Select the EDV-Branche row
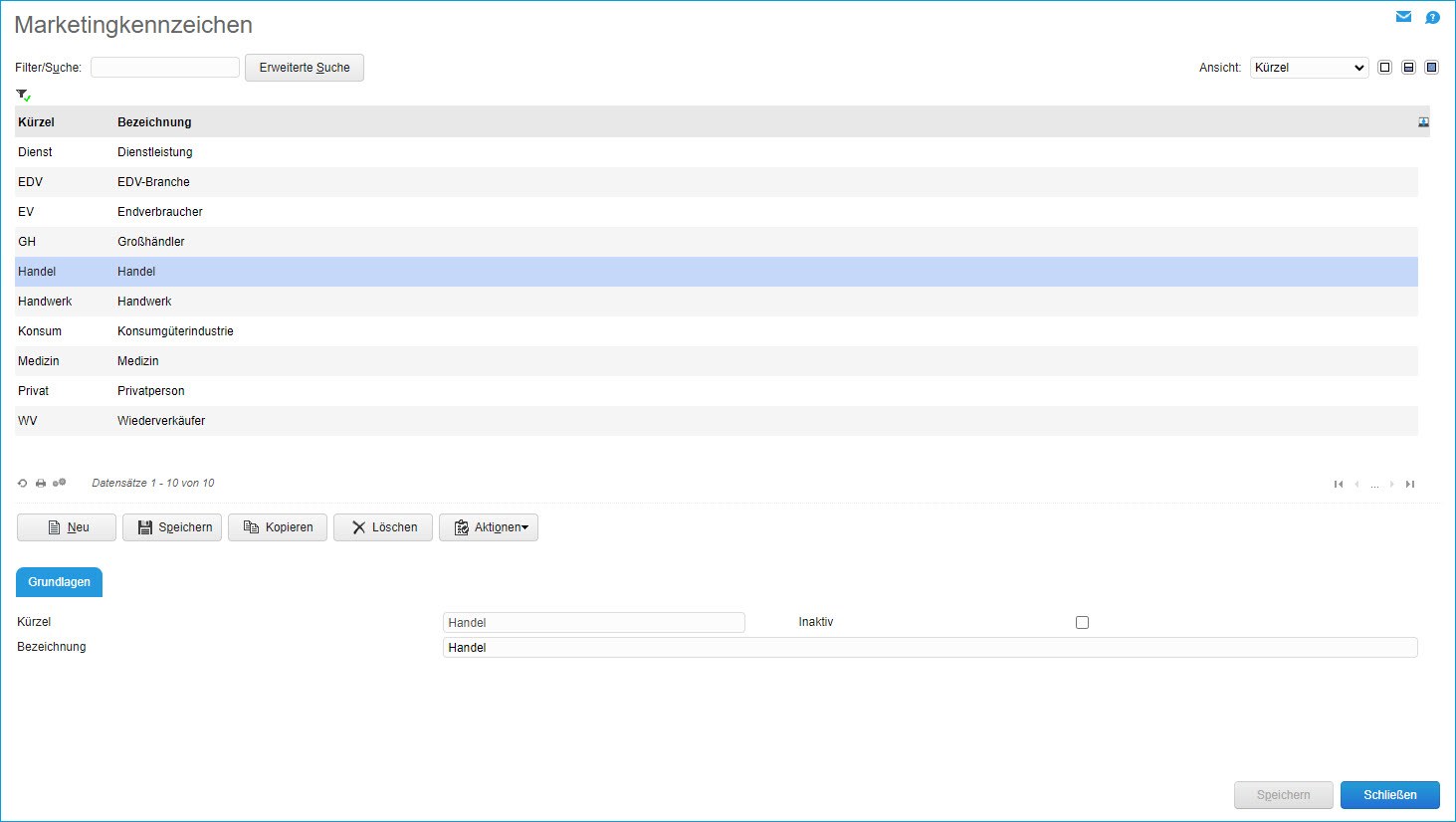 pyautogui.click(x=717, y=182)
